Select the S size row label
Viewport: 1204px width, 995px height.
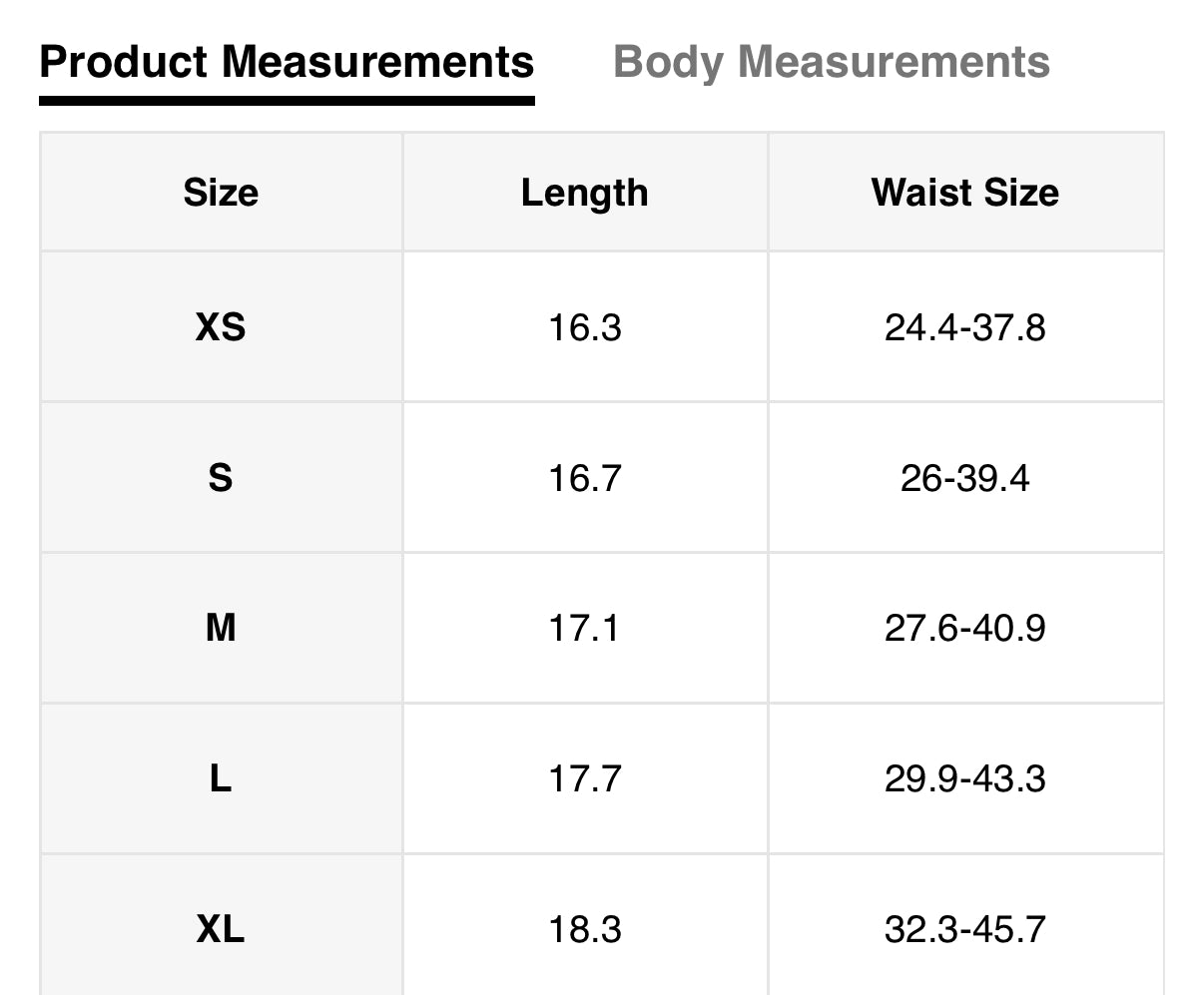pos(221,478)
